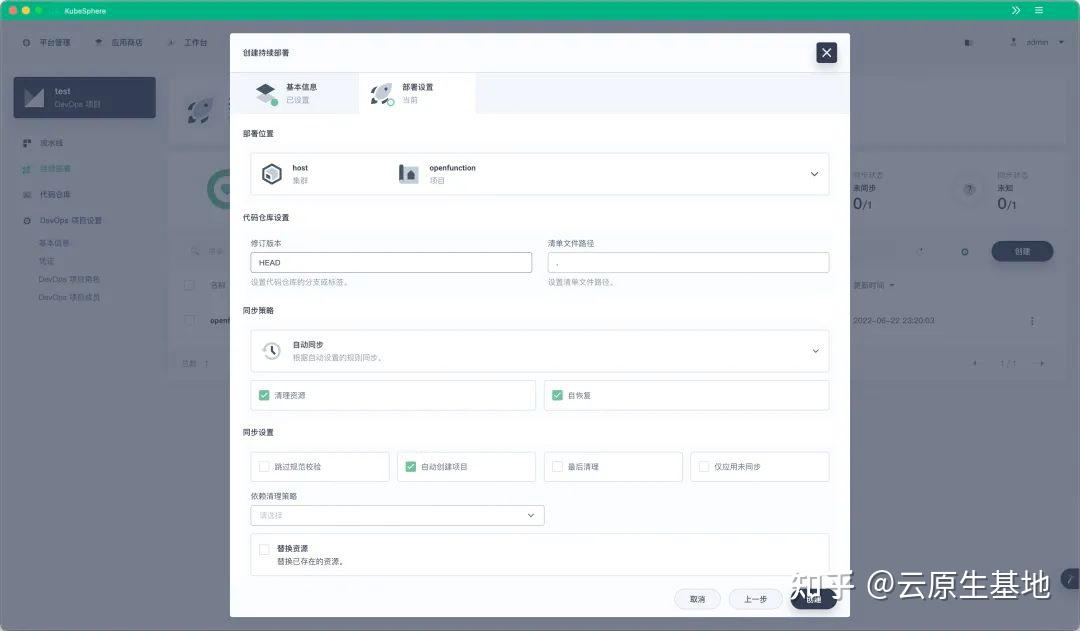This screenshot has height=631, width=1080.
Task: Click the 修订版本 HEAD input field
Action: coord(390,261)
